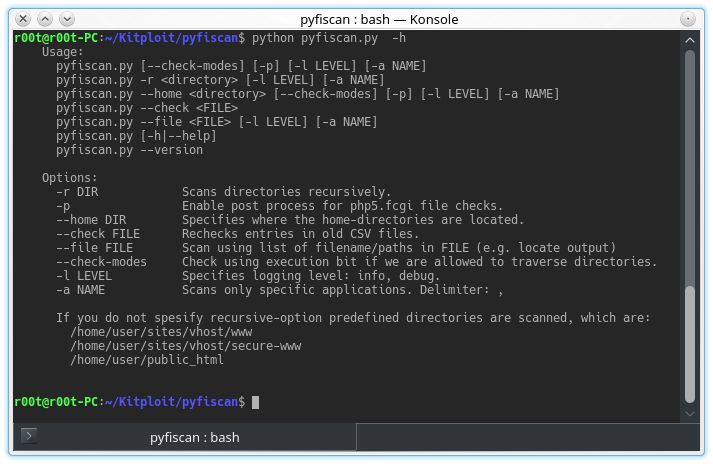The image size is (713, 464).
Task: Click the '/home/user/sites/vhost/www' path
Action: (x=161, y=332)
